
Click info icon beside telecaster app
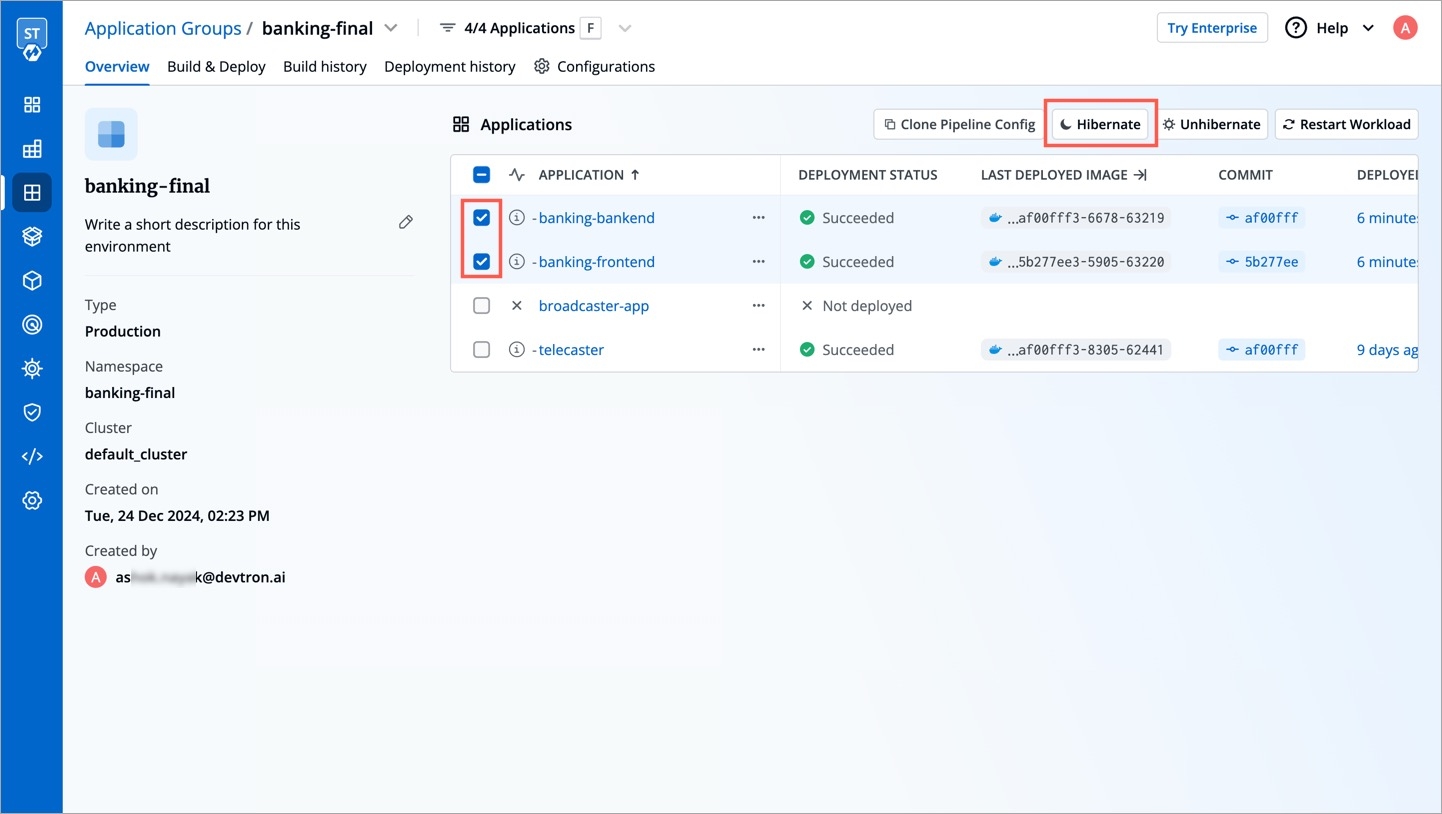[517, 350]
